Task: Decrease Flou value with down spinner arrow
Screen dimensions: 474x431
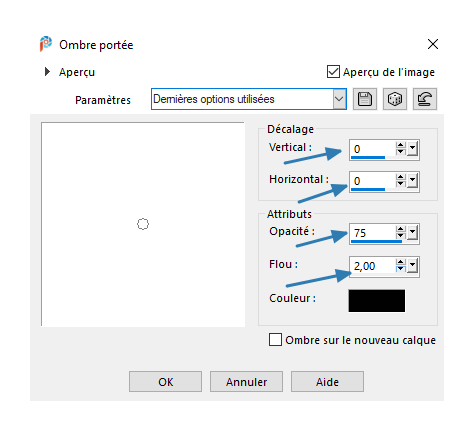Action: tap(400, 269)
